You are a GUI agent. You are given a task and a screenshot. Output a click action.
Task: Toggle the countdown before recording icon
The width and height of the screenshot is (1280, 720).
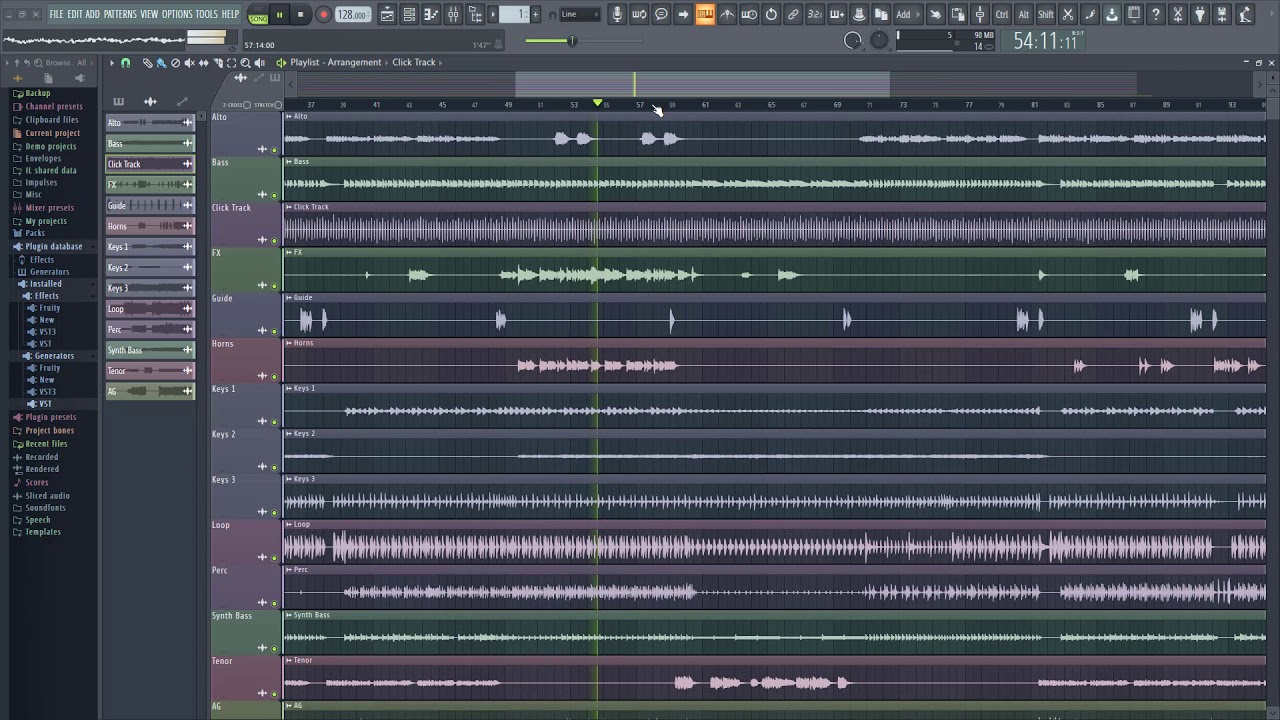[815, 14]
